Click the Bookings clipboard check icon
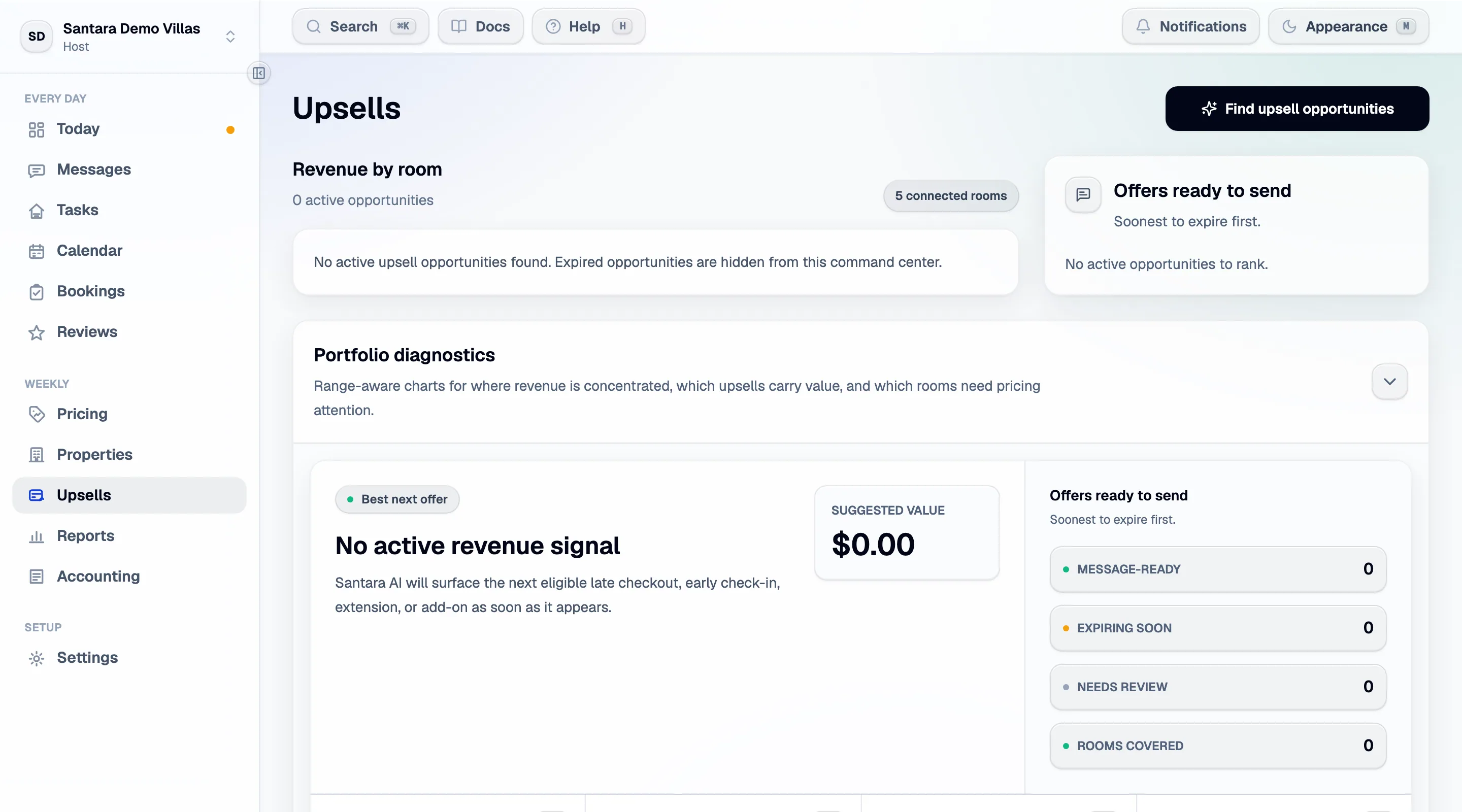1462x812 pixels. tap(37, 292)
